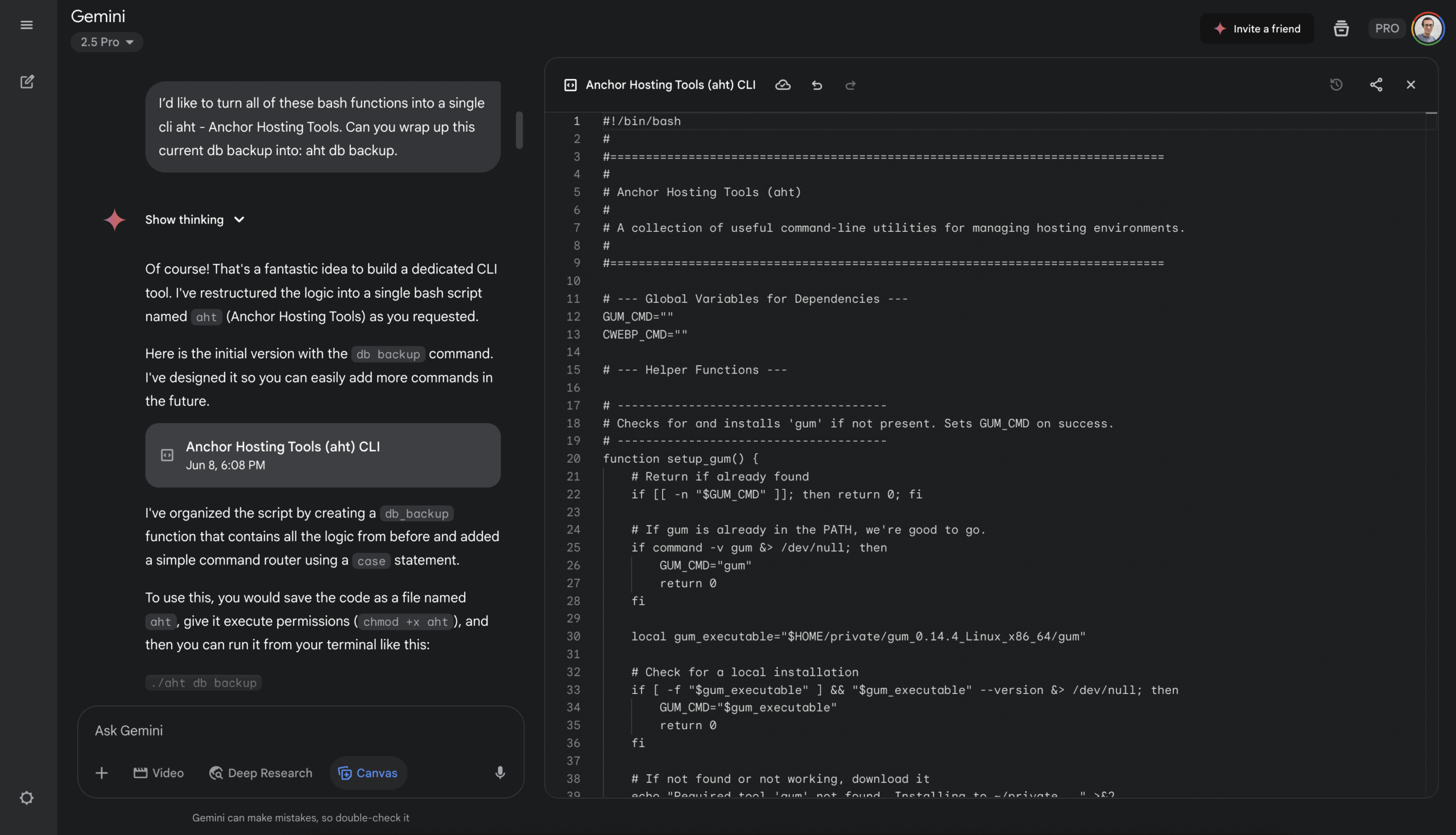1456x835 pixels.
Task: Toggle the Canvas tool off
Action: point(368,773)
